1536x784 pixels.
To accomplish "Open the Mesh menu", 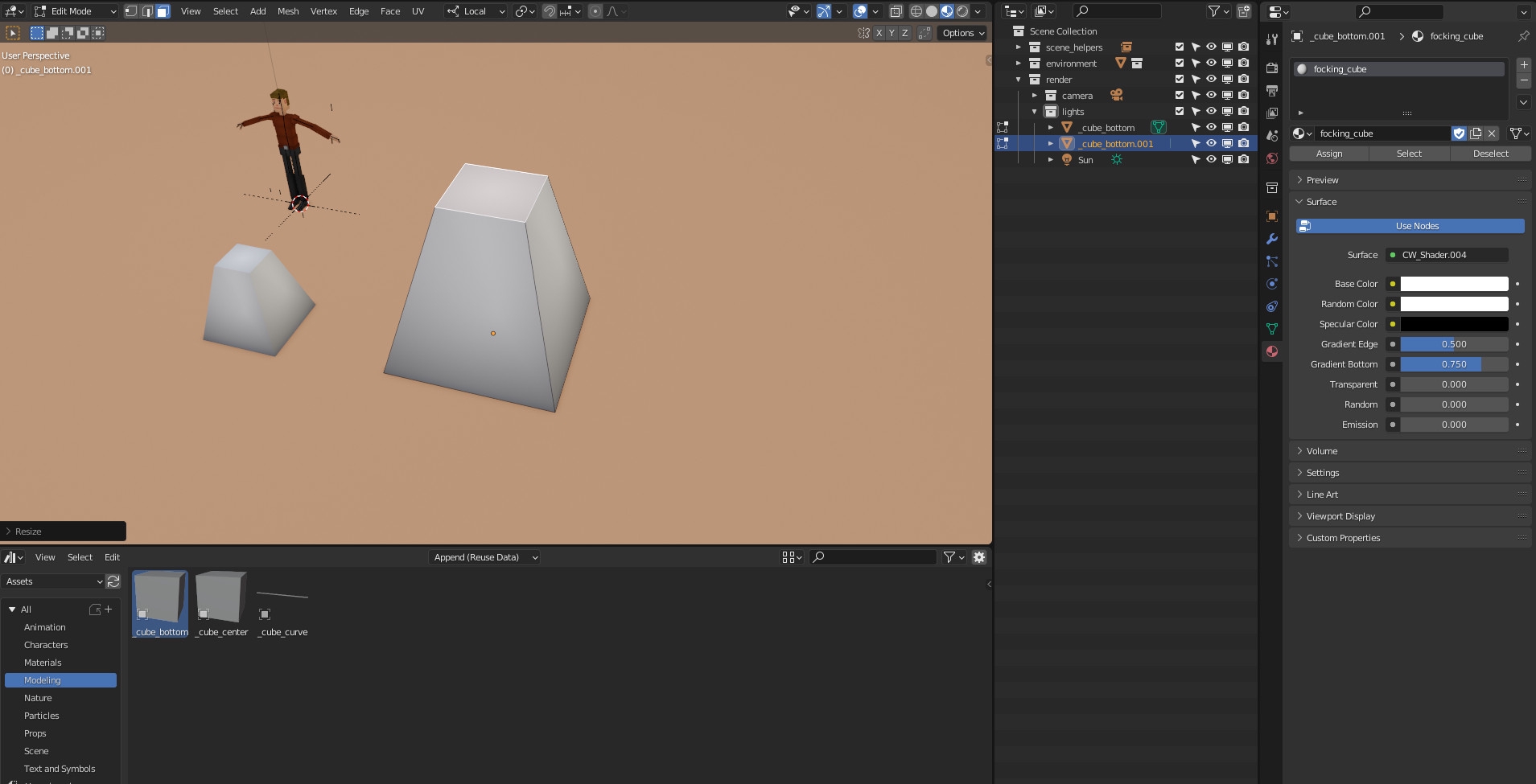I will tap(288, 11).
